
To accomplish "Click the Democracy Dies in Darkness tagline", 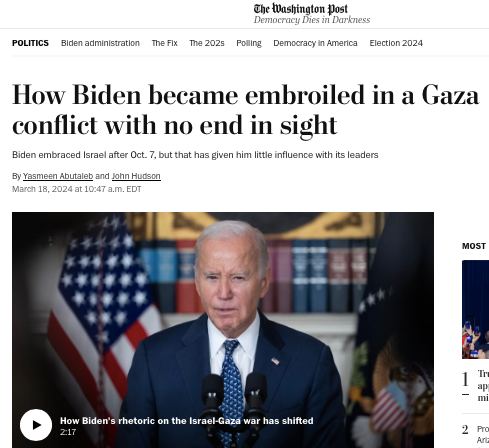I will 312,20.
